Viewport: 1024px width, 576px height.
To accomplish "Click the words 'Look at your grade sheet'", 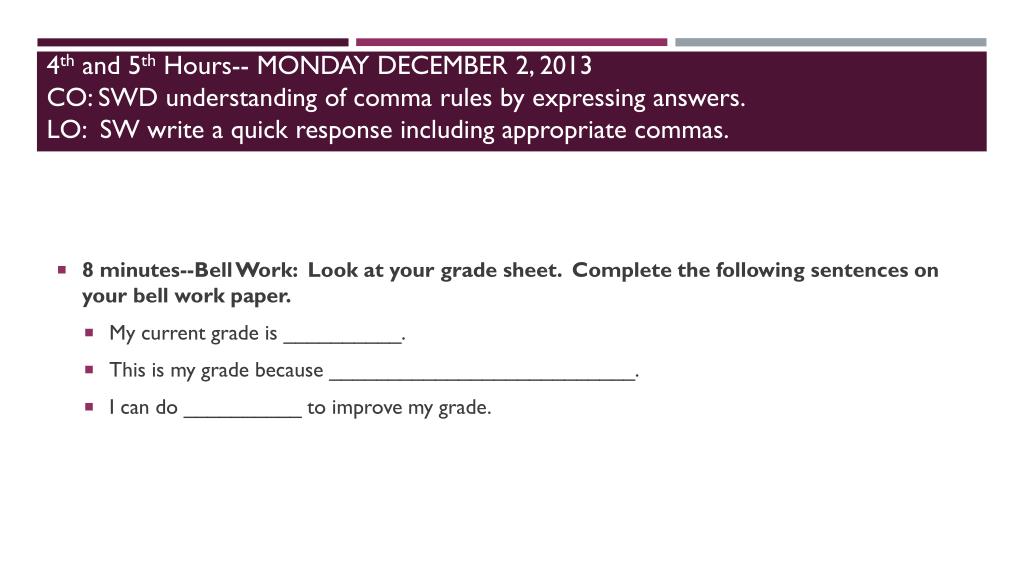I will pyautogui.click(x=435, y=270).
